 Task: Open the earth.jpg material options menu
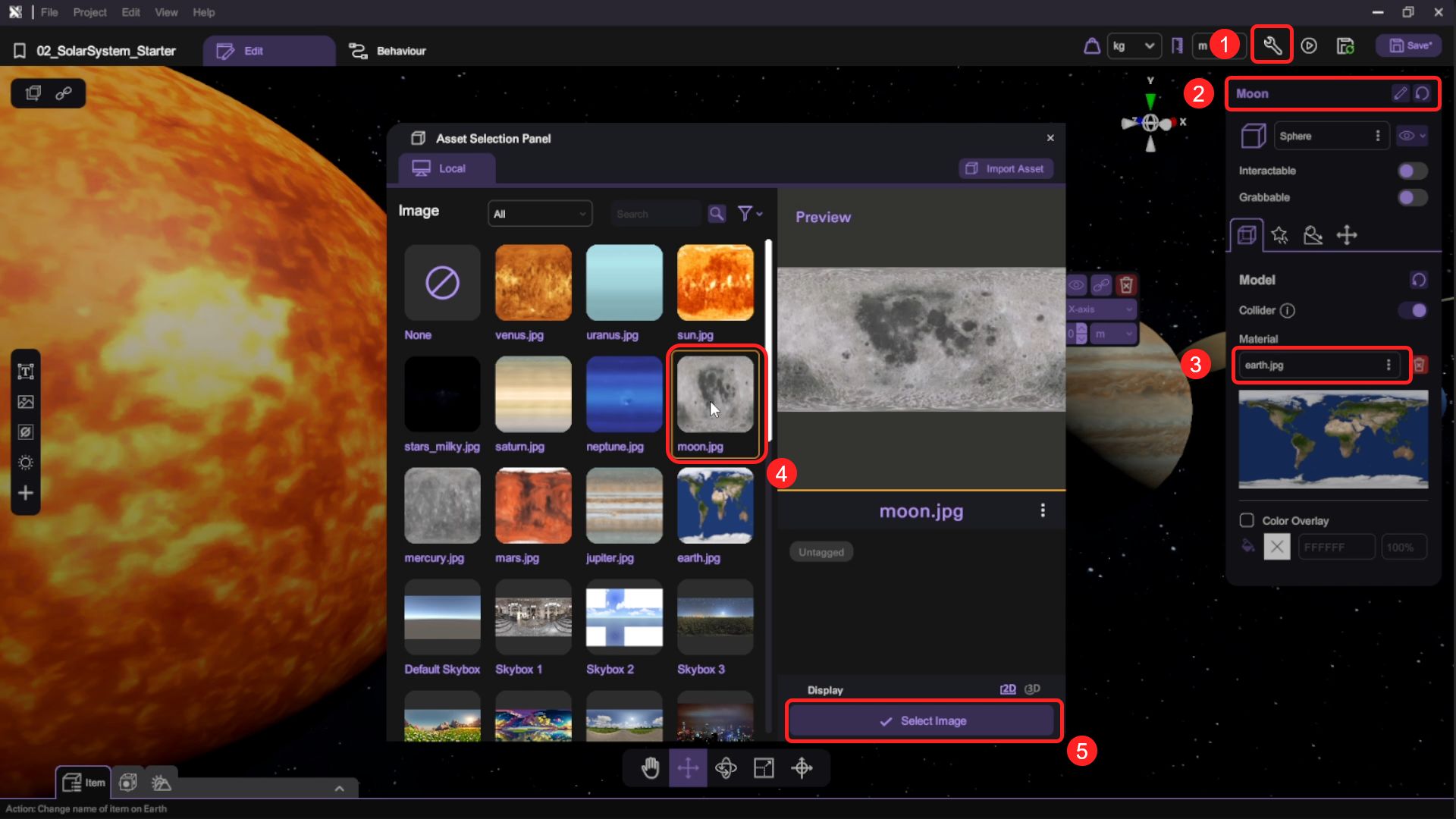point(1389,365)
